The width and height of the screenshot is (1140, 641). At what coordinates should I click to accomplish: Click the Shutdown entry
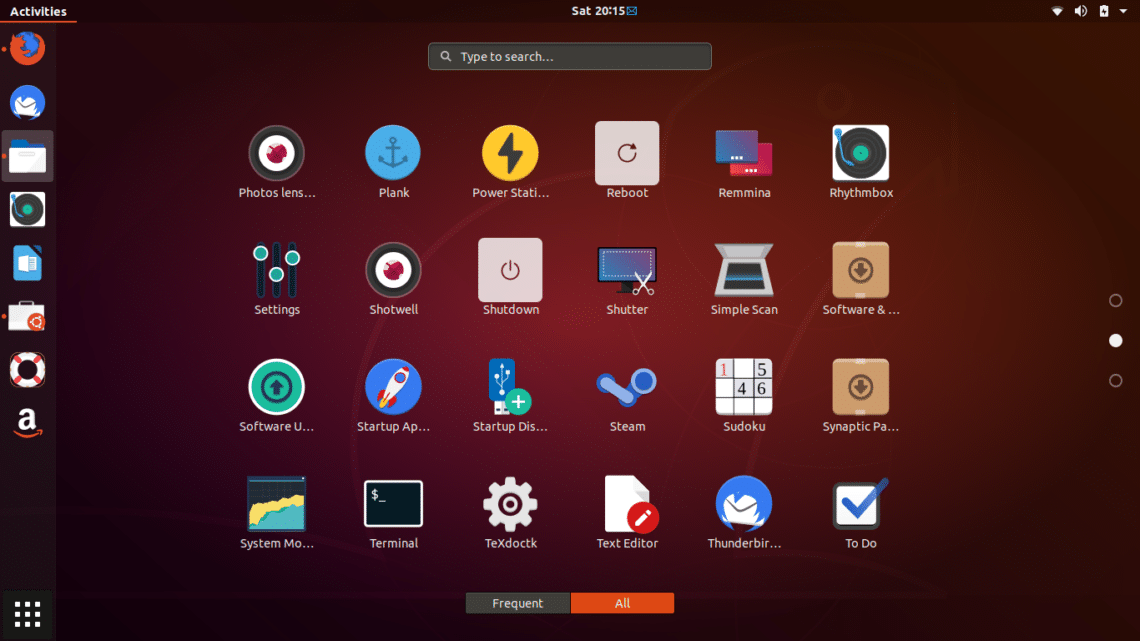click(510, 270)
